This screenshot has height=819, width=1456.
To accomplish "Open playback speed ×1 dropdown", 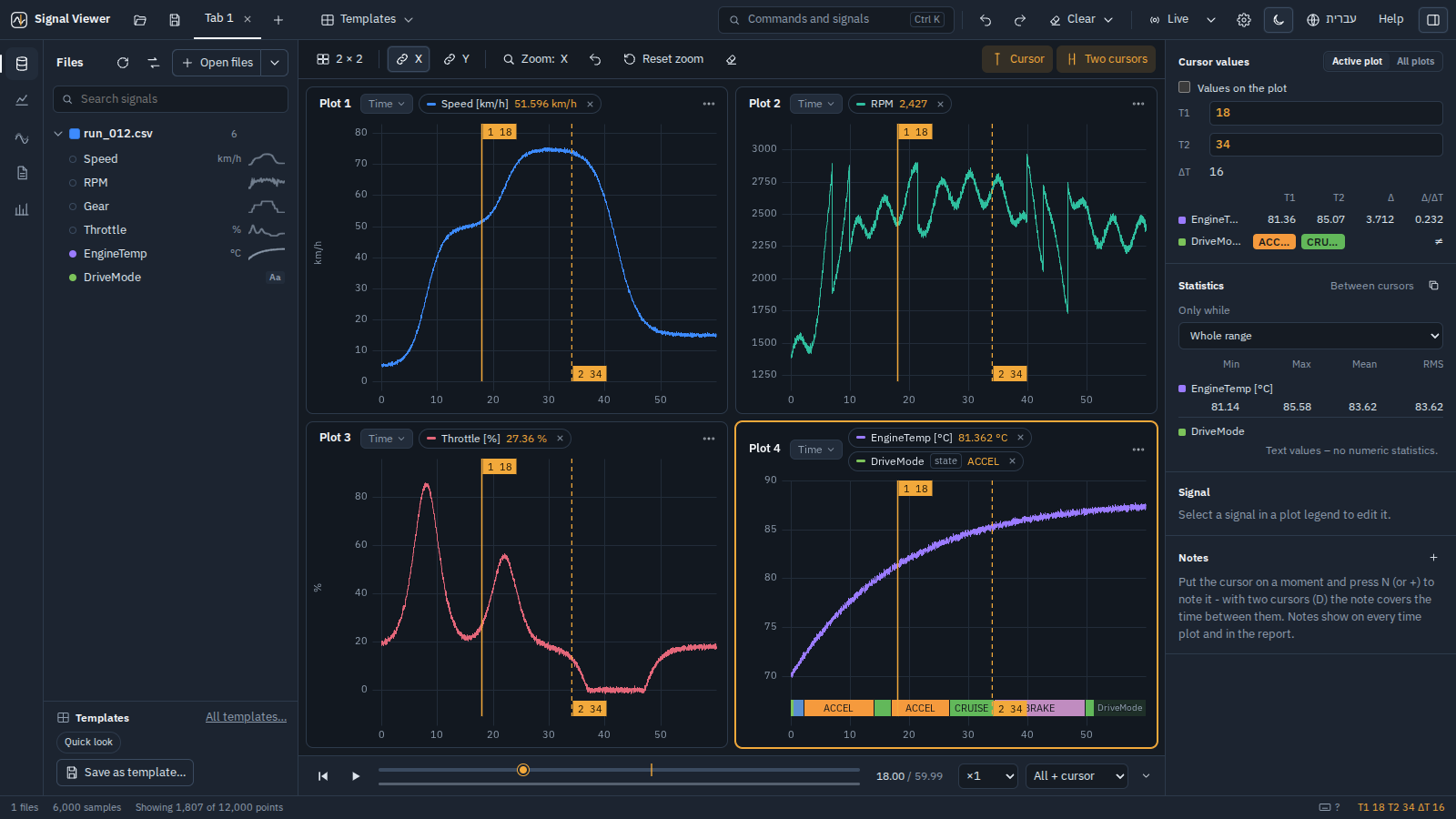I will click(988, 776).
